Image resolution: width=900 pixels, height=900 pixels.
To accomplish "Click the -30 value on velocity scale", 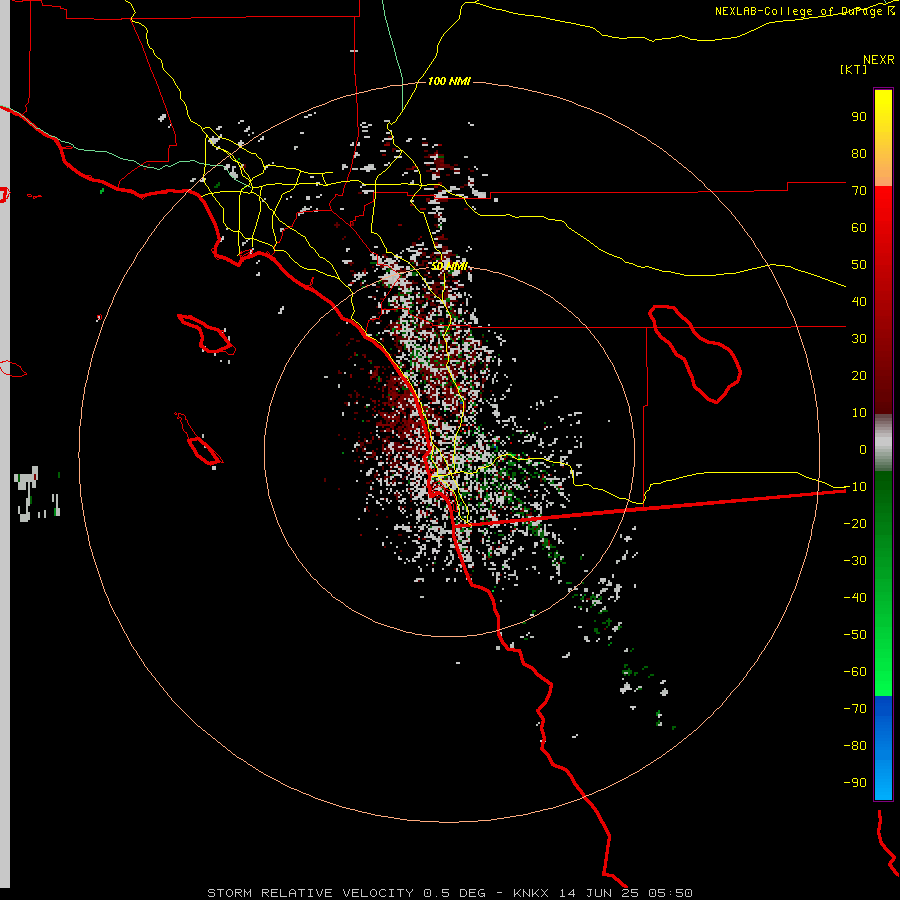I will [855, 561].
